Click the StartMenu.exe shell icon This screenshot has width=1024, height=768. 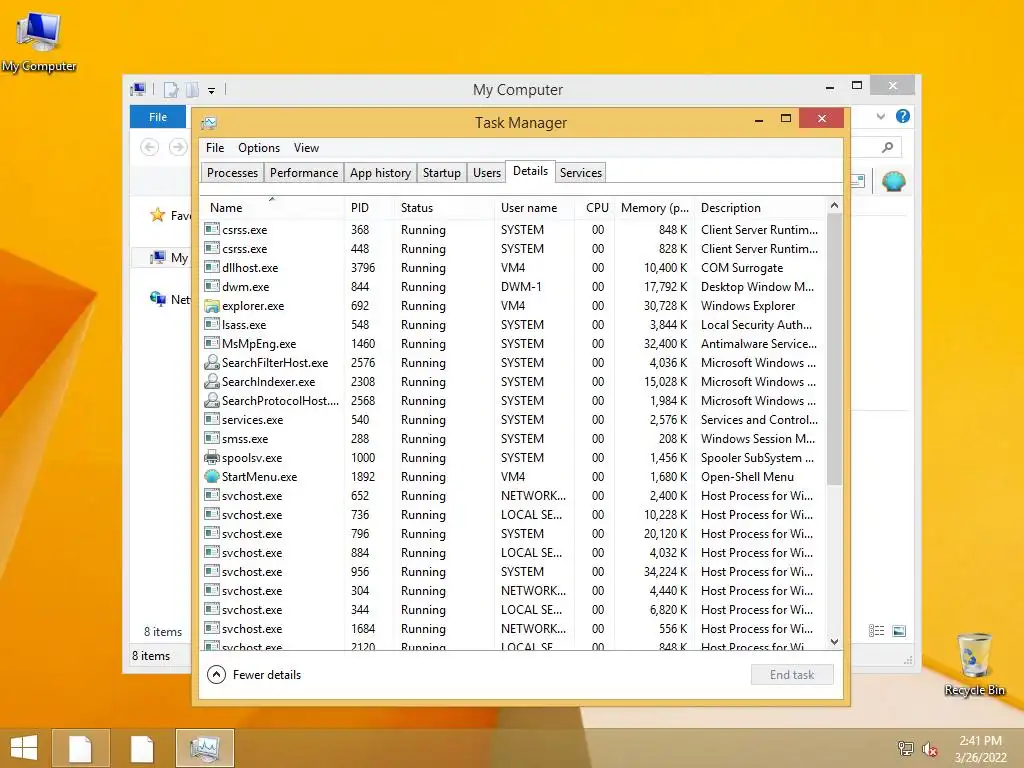212,477
